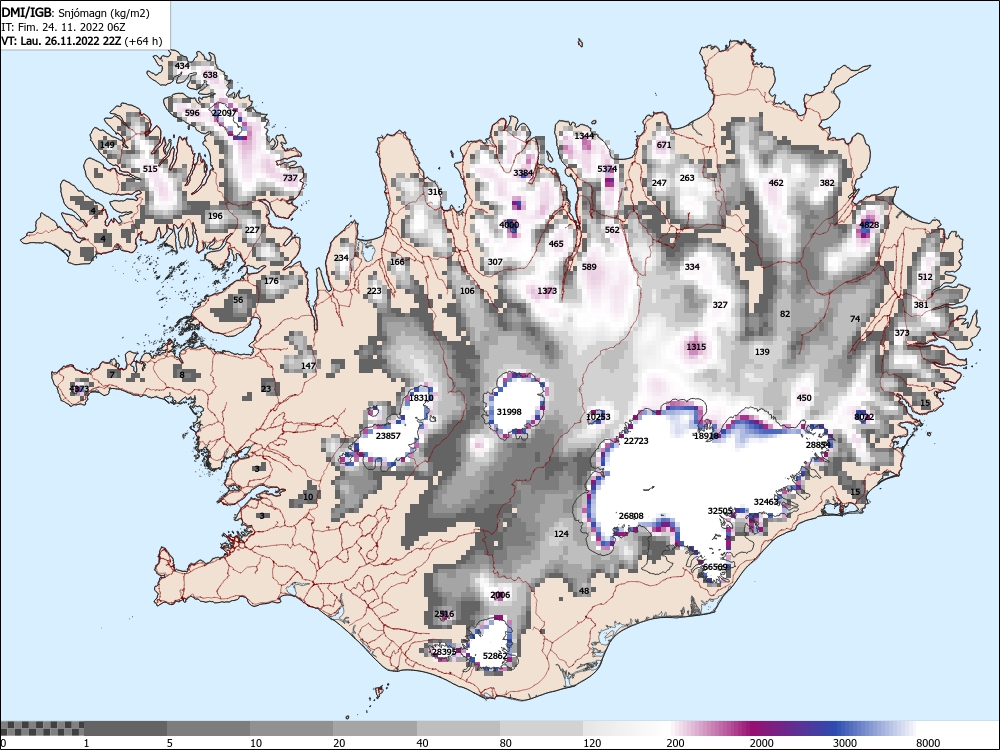Click the forecast offset text '(+64 h)'
Screen dimensions: 1000x750
(143, 41)
